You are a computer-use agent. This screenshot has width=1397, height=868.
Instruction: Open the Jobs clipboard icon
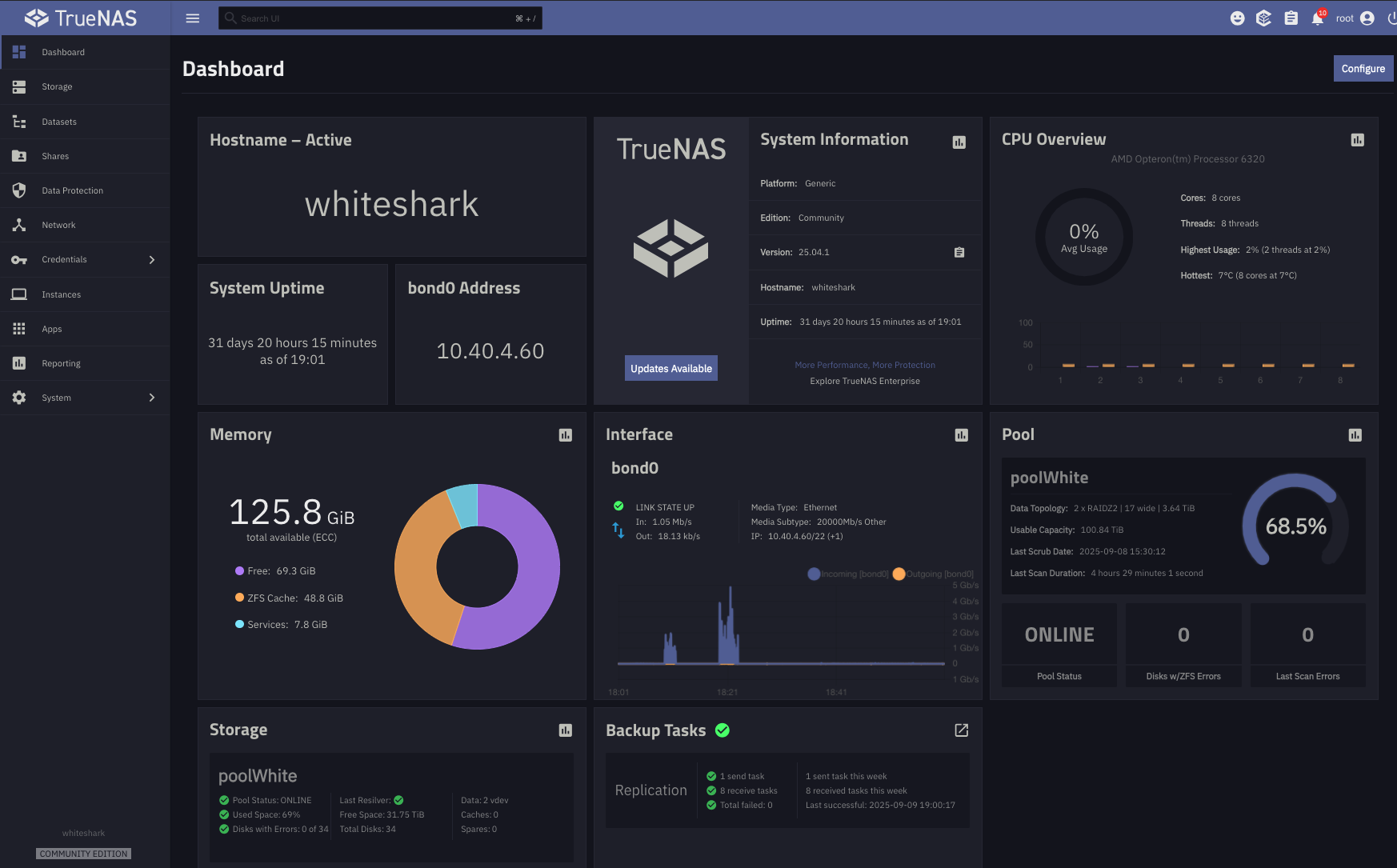click(1291, 18)
